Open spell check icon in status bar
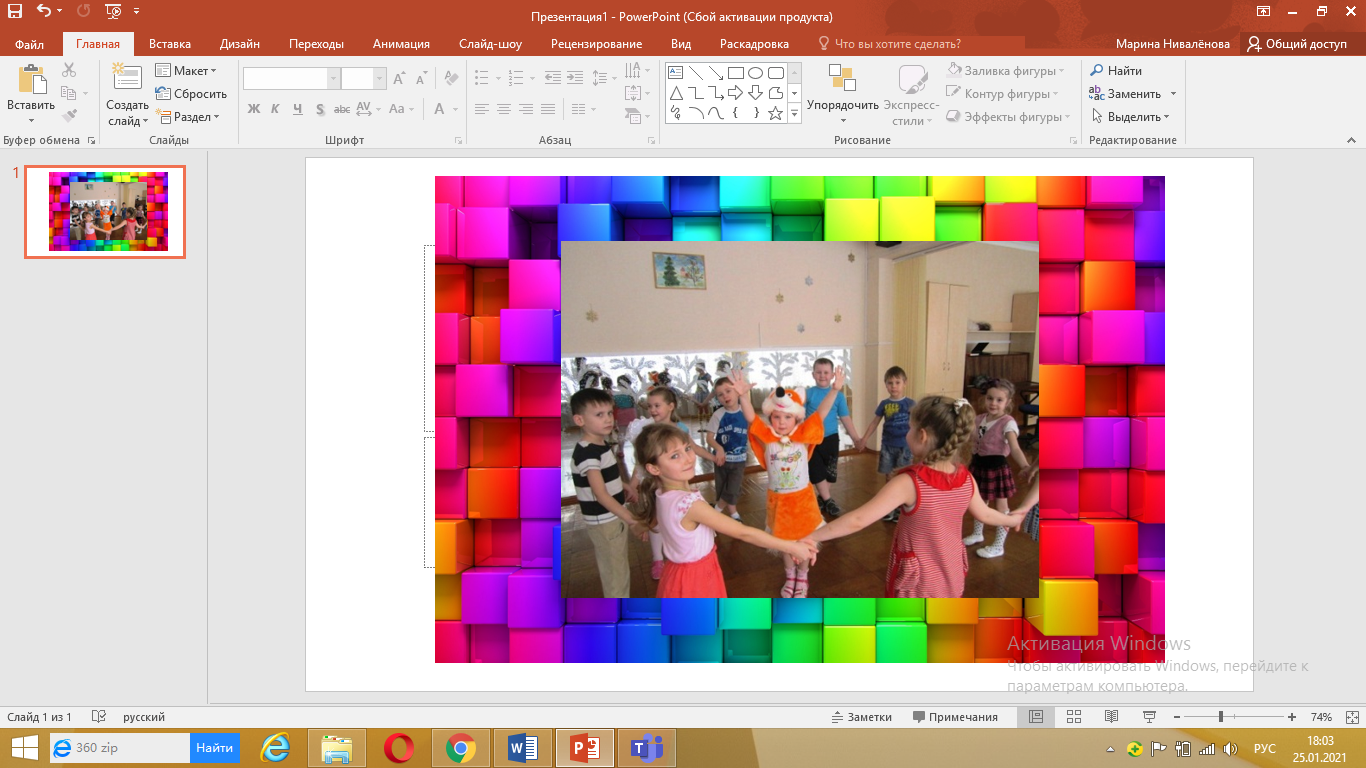1366x768 pixels. click(99, 717)
